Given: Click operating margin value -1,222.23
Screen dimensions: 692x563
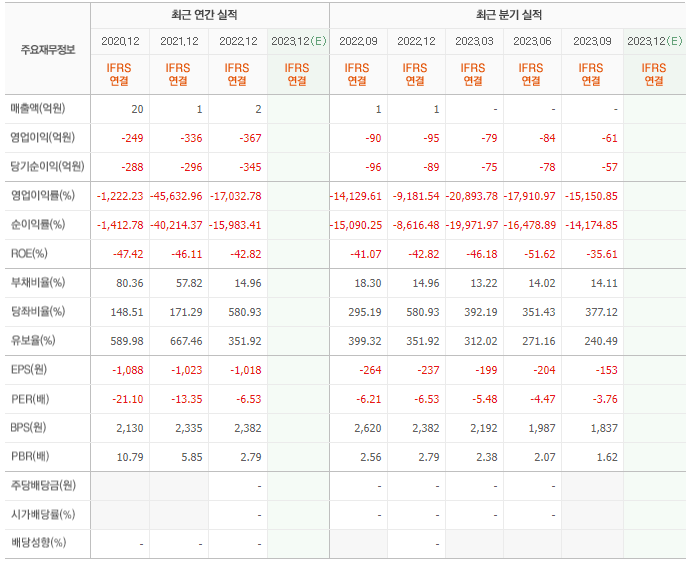Looking at the screenshot, I should pyautogui.click(x=120, y=196).
